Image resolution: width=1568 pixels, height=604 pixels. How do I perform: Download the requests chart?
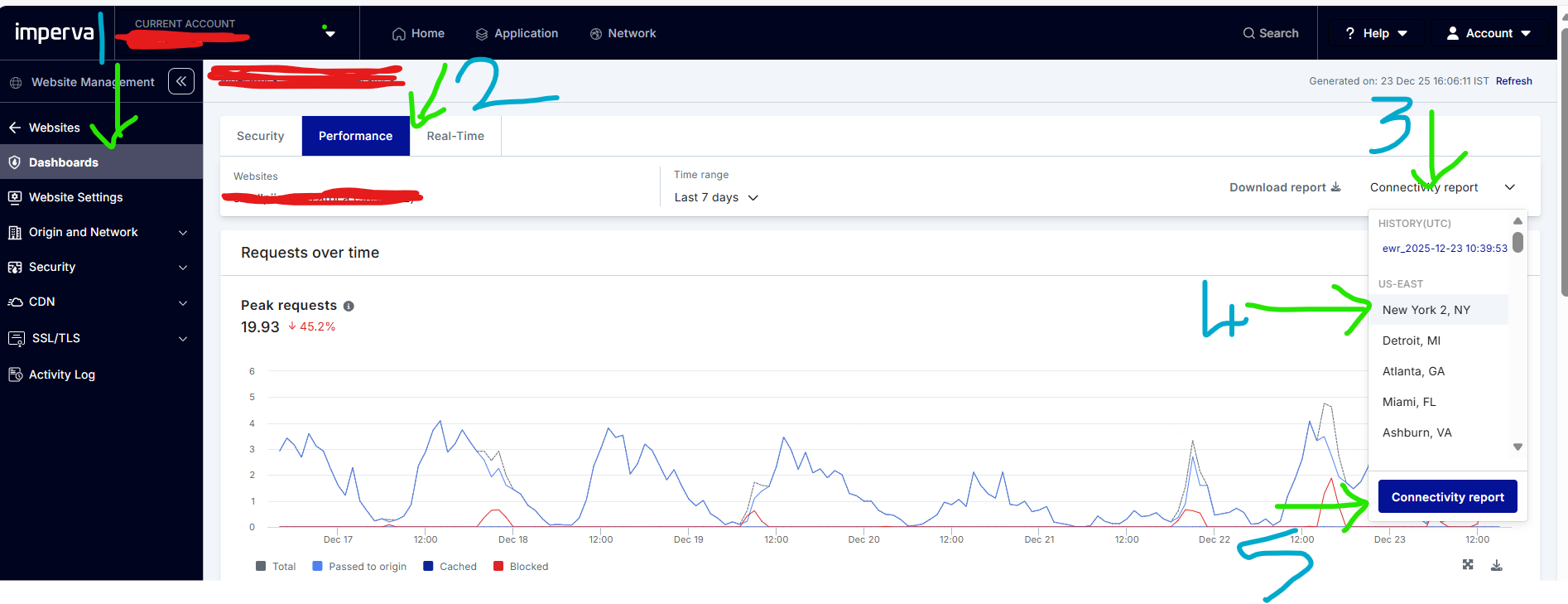[1497, 565]
